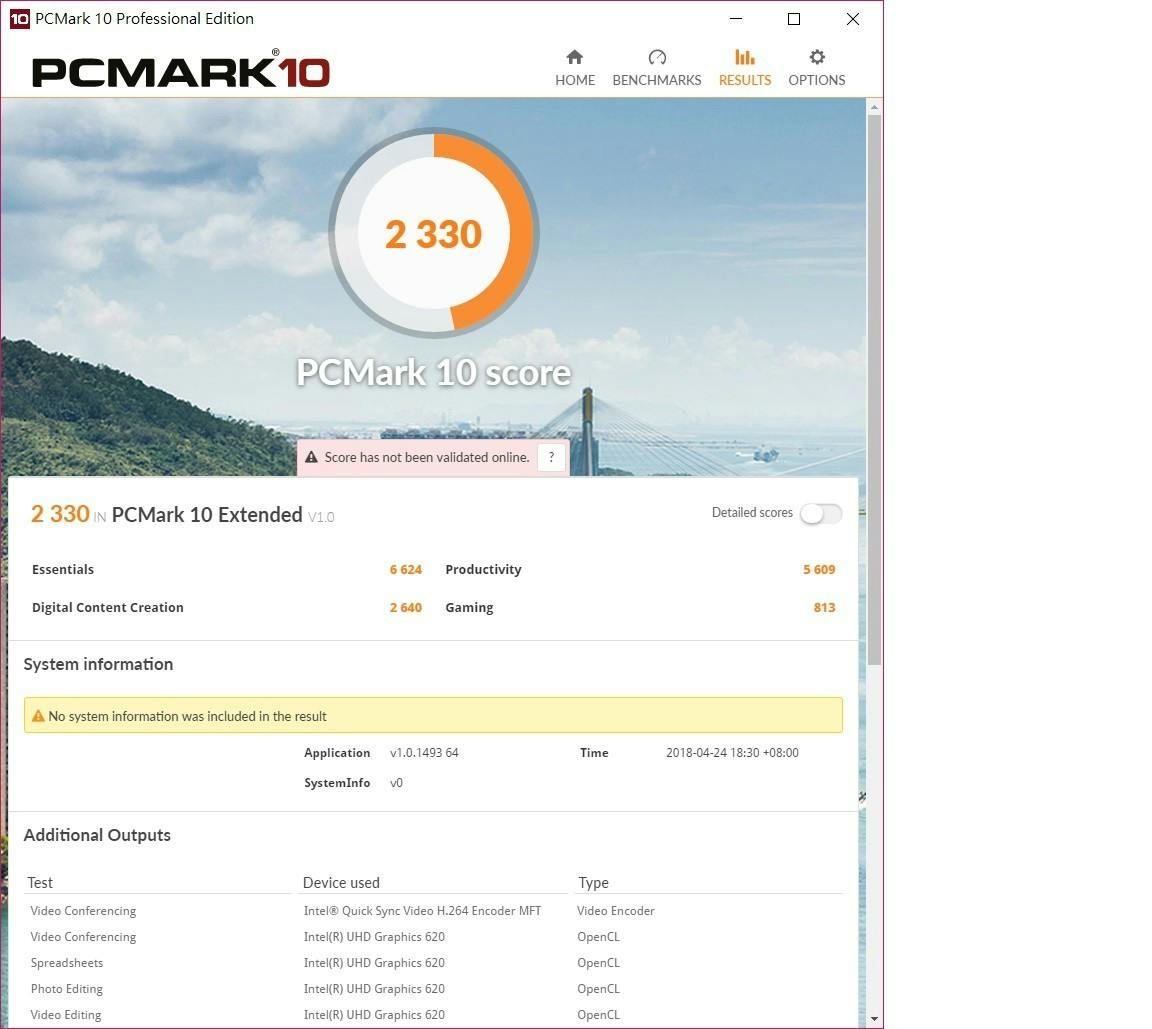Viewport: 1152px width, 1029px height.
Task: Click the Digital Content Creation score 2 640
Action: (x=405, y=608)
